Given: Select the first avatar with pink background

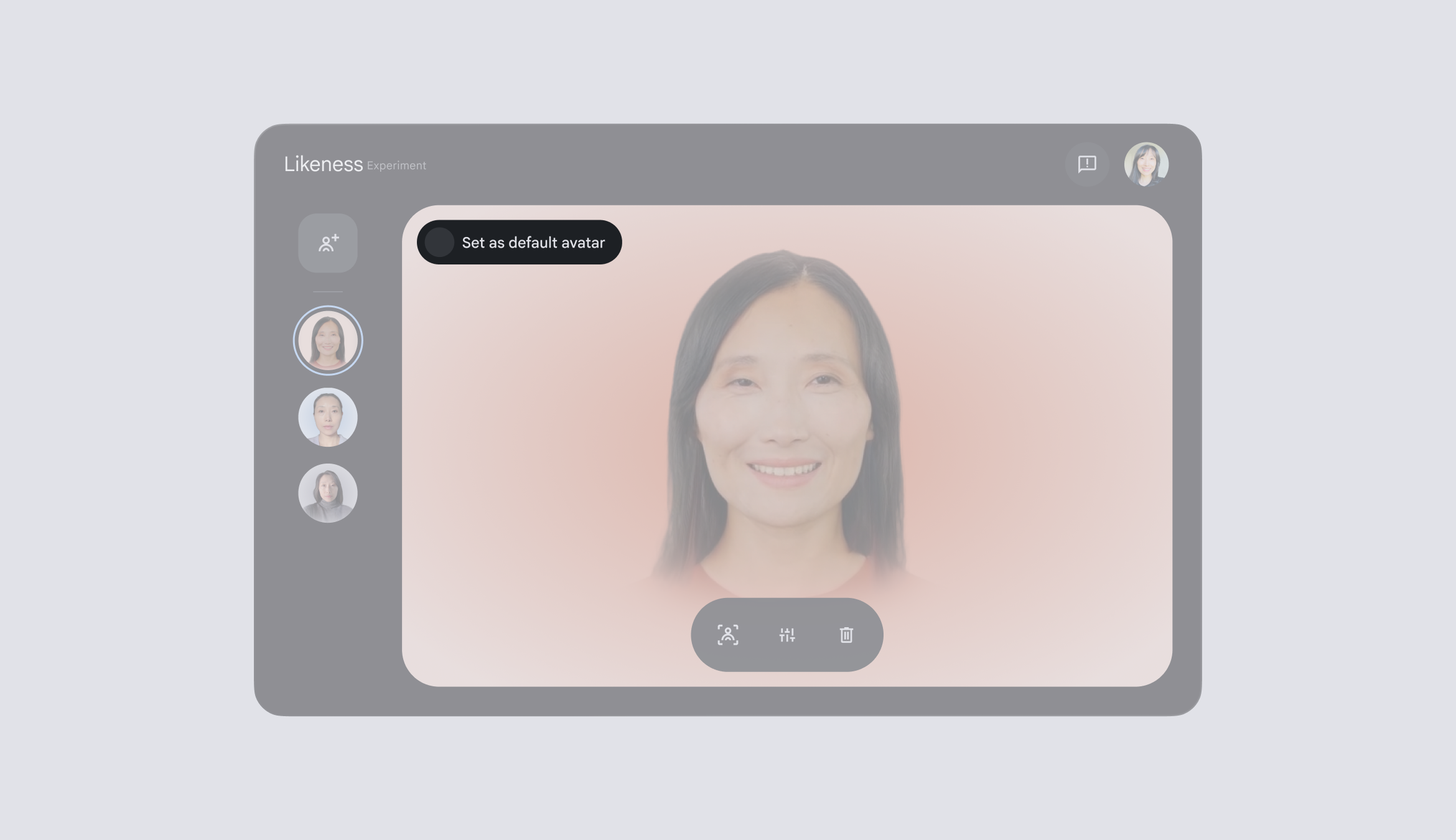Looking at the screenshot, I should [x=328, y=340].
